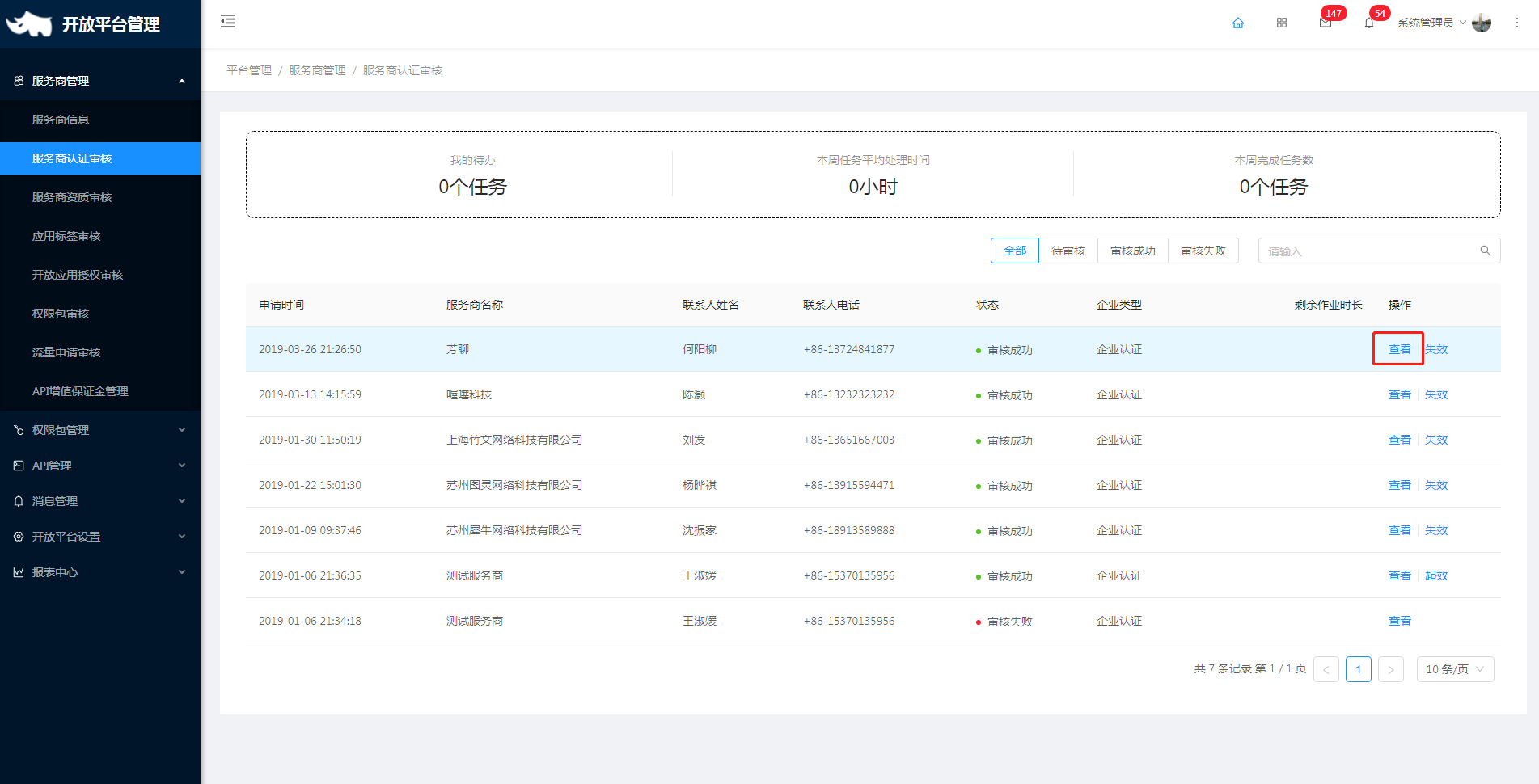Click the user avatar picture

(x=1482, y=23)
